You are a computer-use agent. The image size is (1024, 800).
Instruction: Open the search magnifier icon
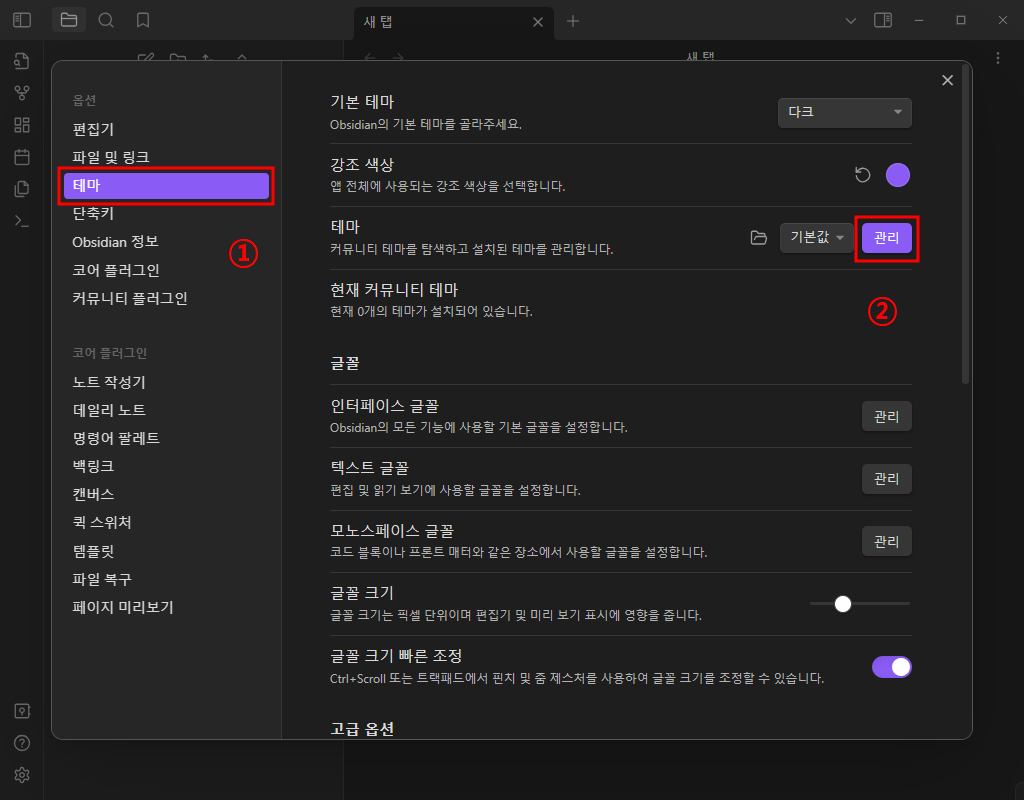tap(106, 20)
